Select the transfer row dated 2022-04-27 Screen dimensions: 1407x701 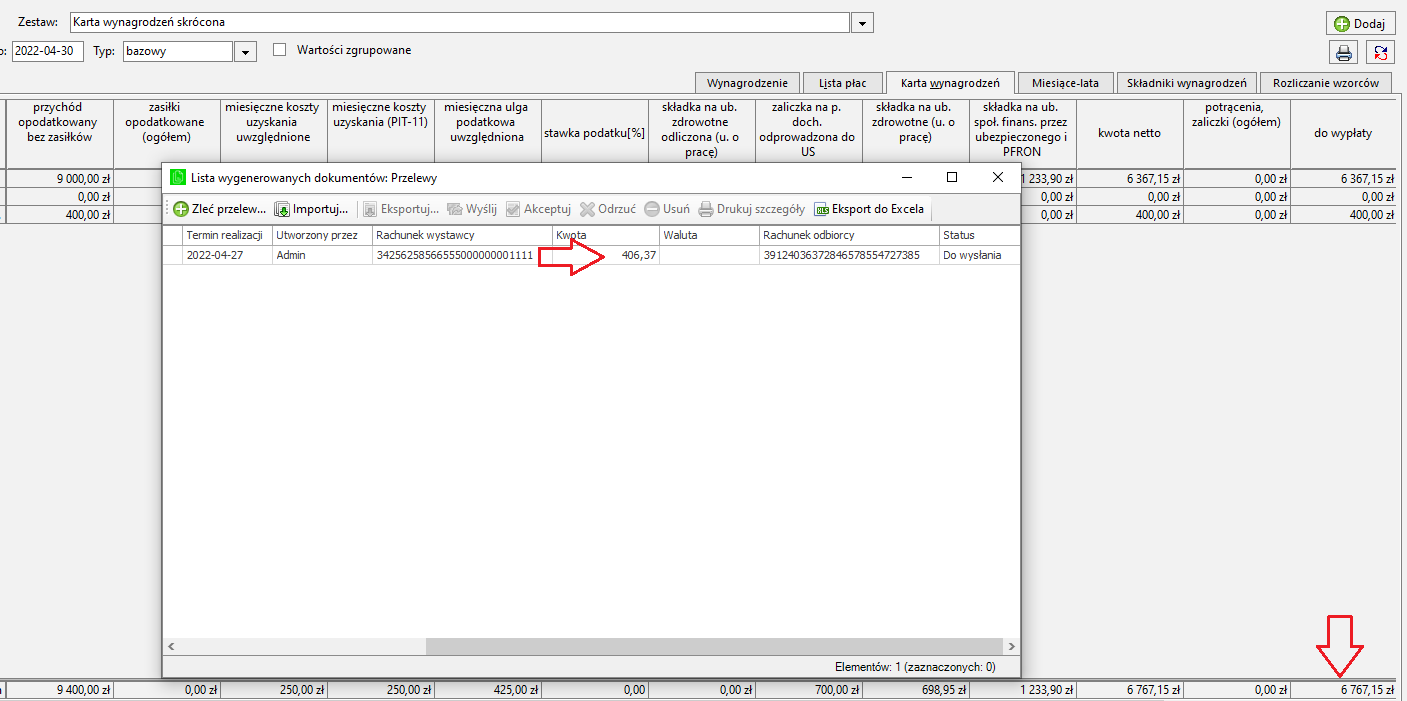pyautogui.click(x=591, y=255)
